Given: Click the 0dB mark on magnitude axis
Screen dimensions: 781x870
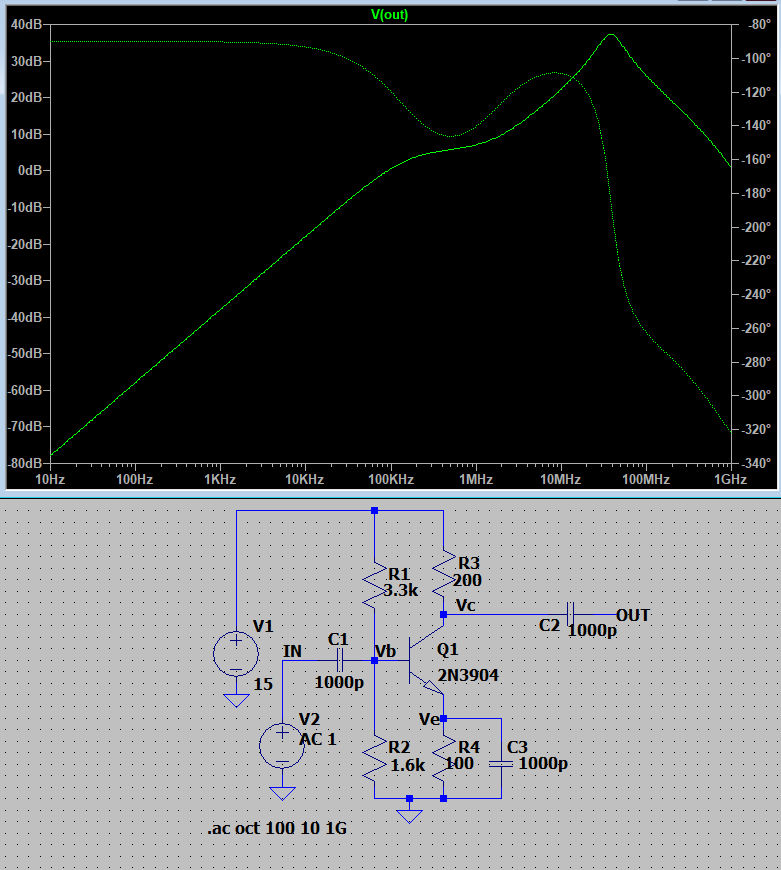Looking at the screenshot, I should coord(26,171).
